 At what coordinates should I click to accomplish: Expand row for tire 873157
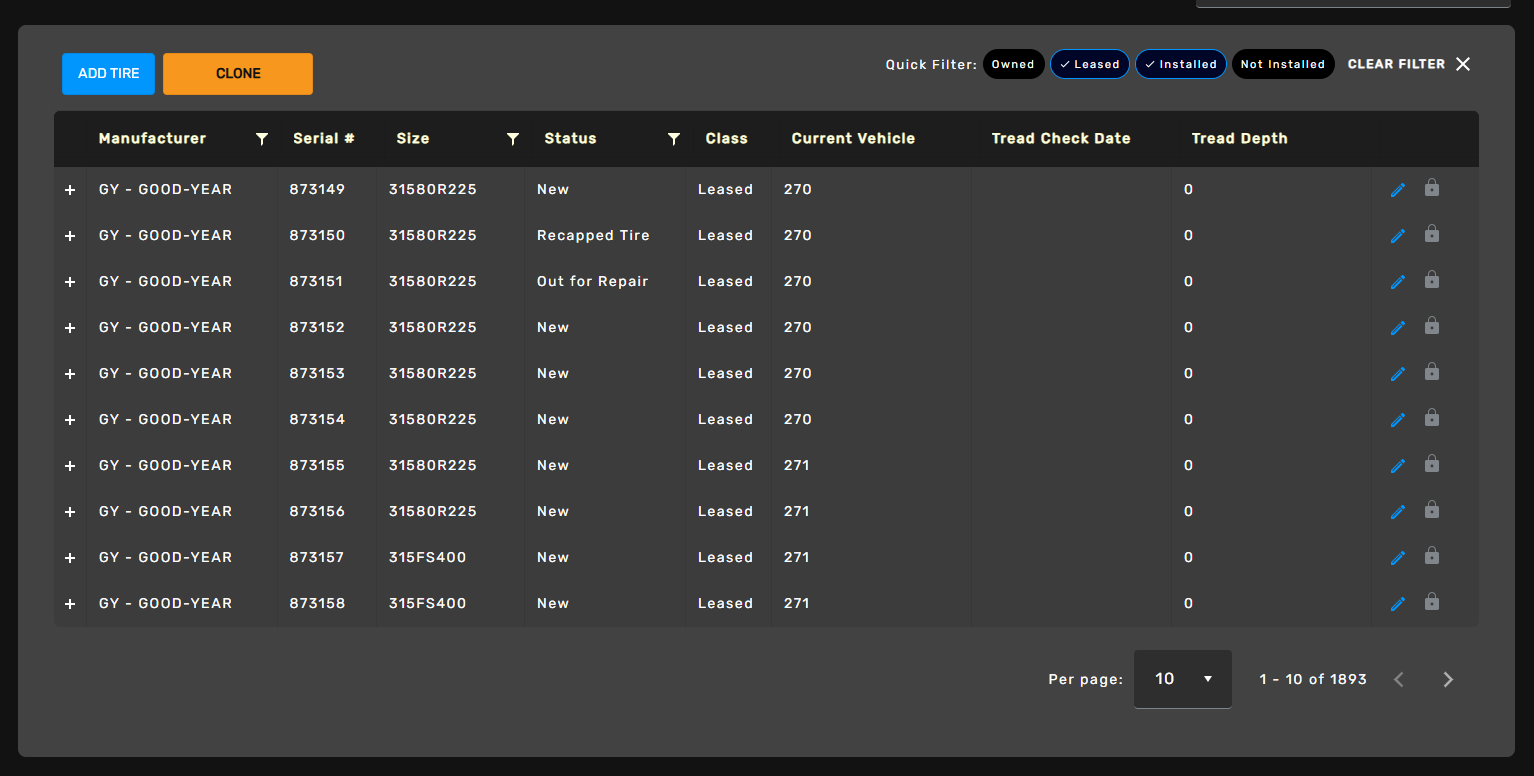[x=70, y=558]
